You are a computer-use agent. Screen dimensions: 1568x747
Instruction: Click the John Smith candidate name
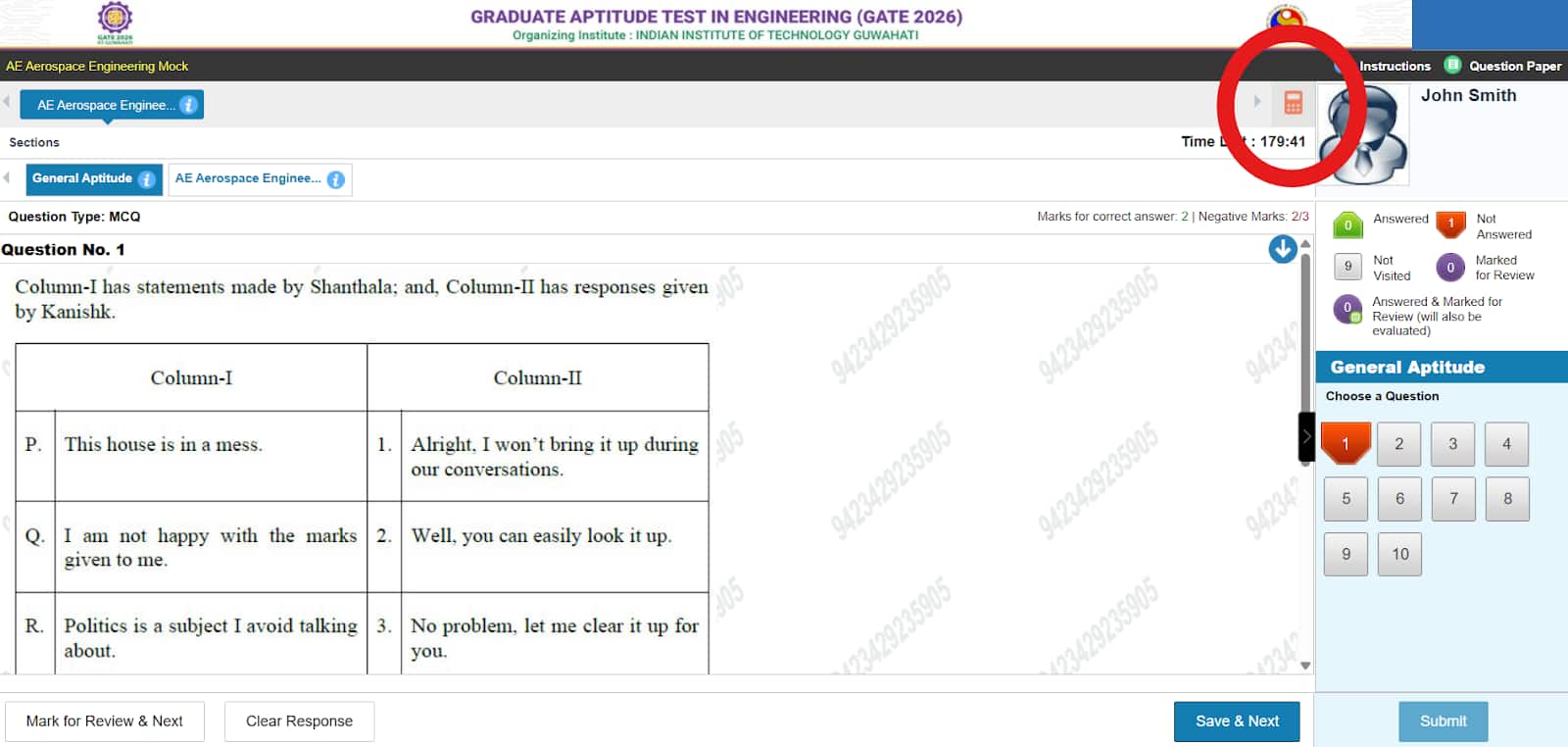(1469, 95)
